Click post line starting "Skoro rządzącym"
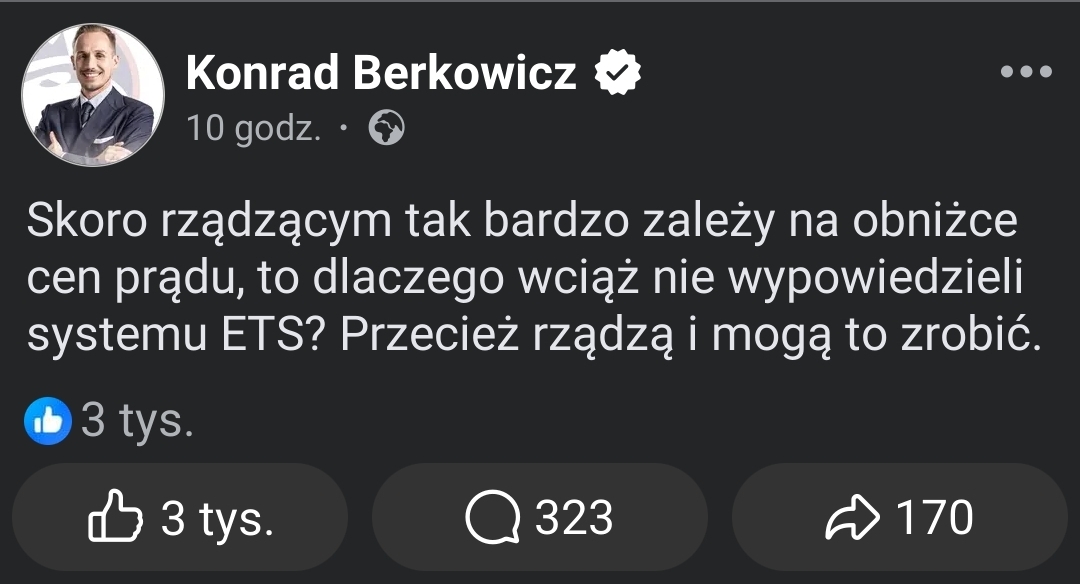Image resolution: width=1080 pixels, height=584 pixels. coord(520,223)
